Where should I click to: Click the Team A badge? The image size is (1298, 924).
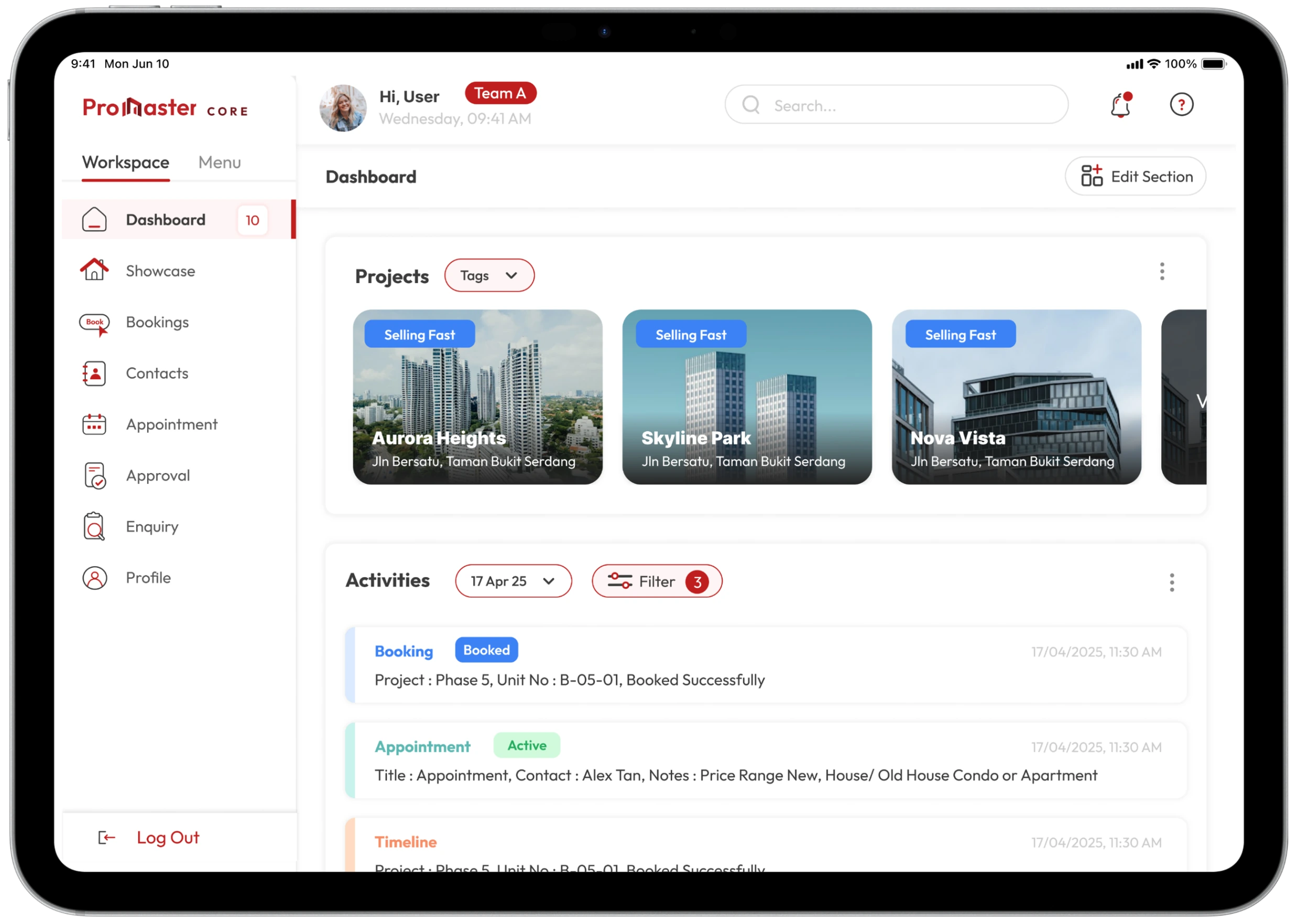pyautogui.click(x=500, y=93)
